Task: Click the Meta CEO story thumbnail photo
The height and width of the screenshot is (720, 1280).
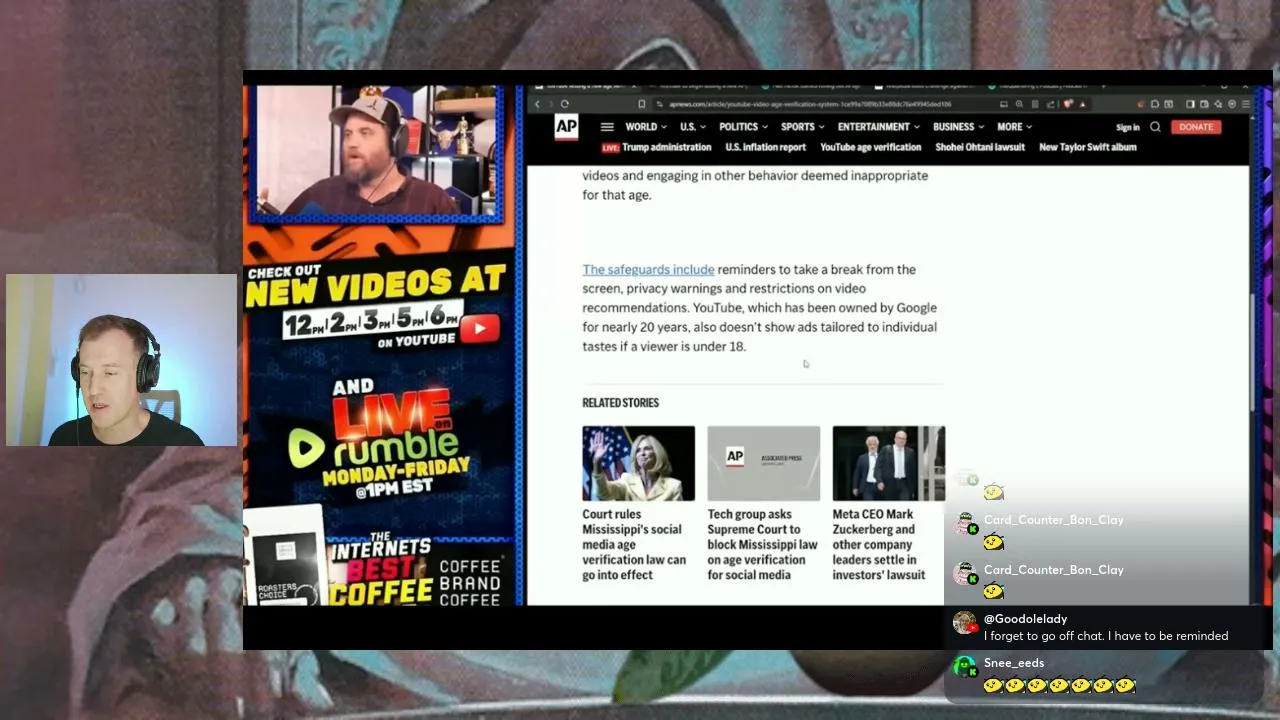Action: (888, 463)
